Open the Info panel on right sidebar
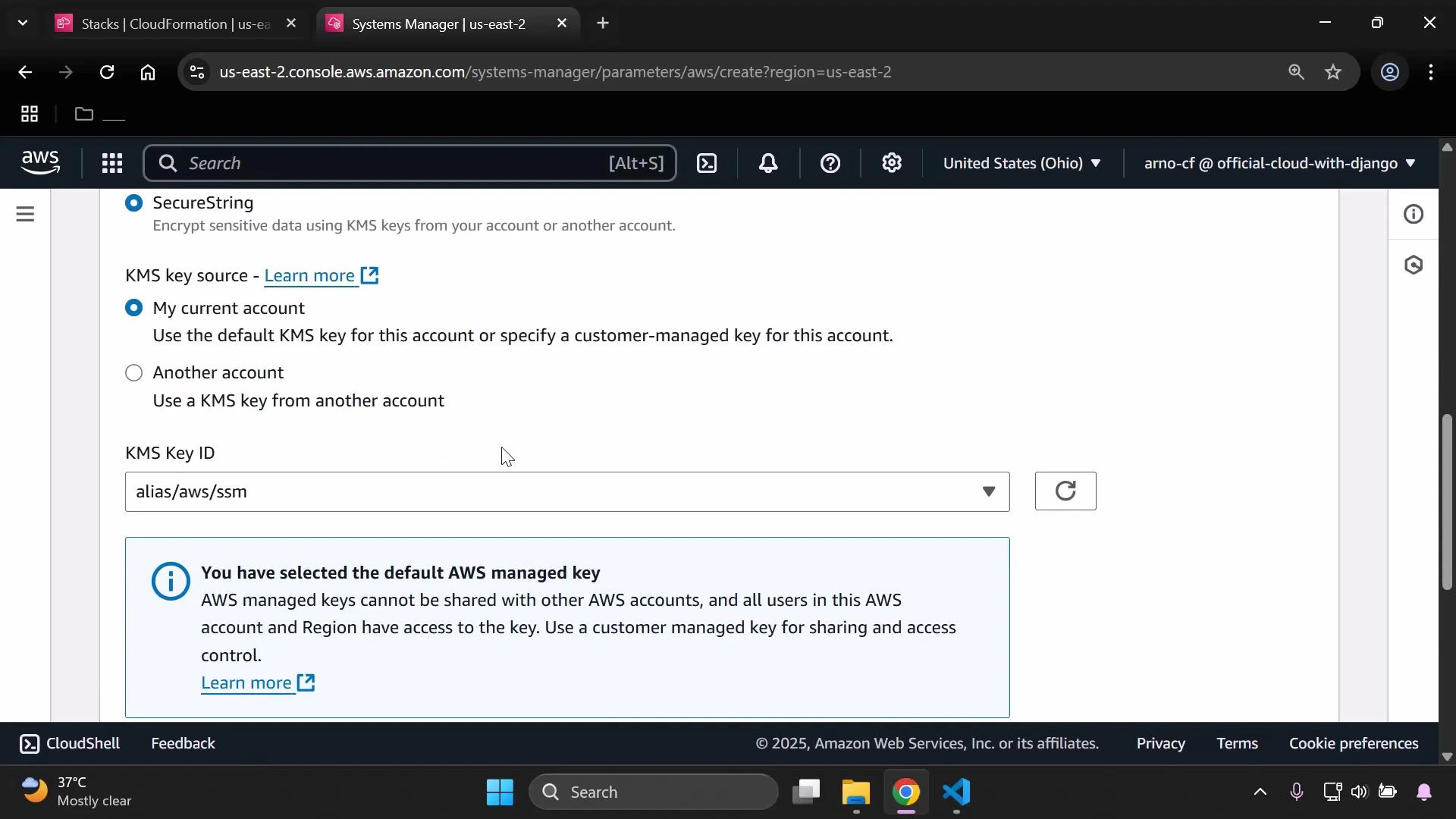This screenshot has height=819, width=1456. pyautogui.click(x=1414, y=214)
